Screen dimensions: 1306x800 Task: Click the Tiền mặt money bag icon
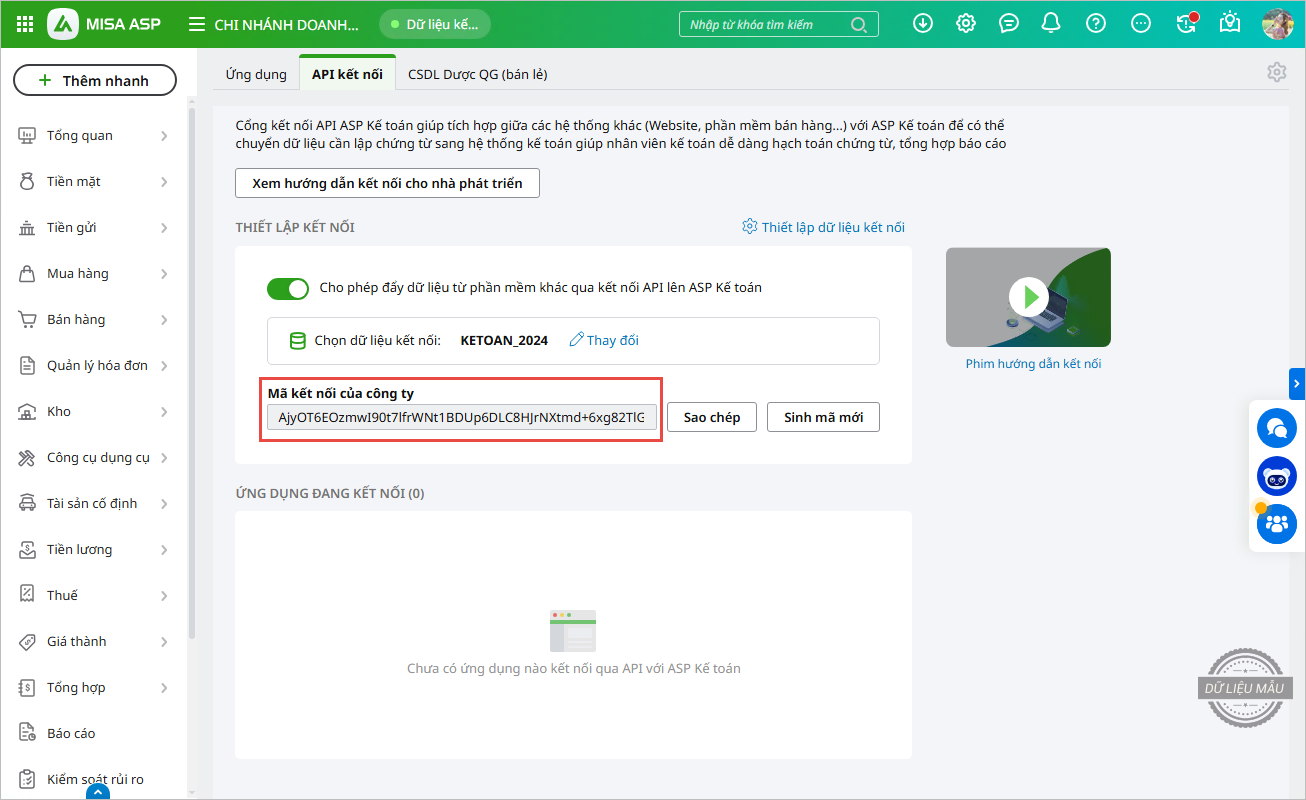pos(27,181)
